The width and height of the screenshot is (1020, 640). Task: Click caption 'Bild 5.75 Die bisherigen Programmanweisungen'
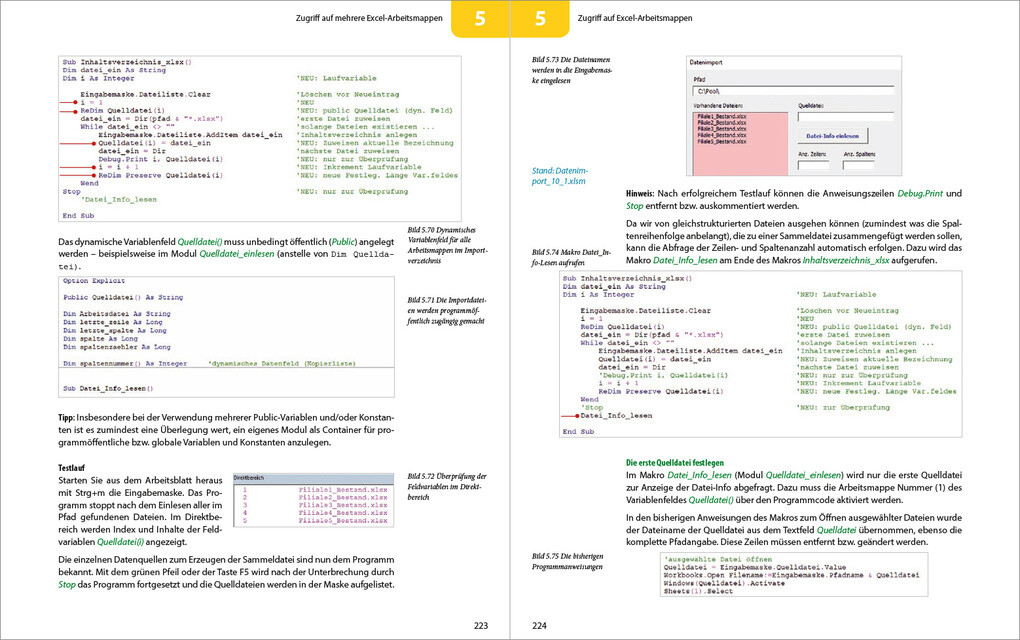(x=567, y=561)
